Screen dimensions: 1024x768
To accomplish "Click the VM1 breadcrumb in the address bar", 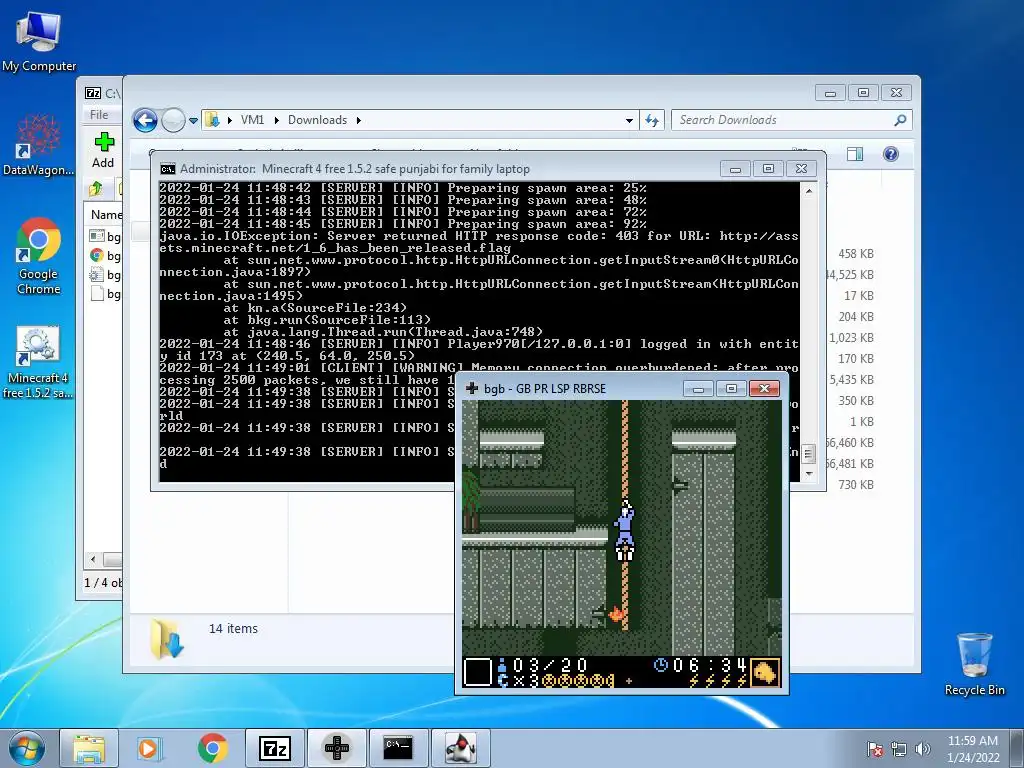I will (252, 120).
